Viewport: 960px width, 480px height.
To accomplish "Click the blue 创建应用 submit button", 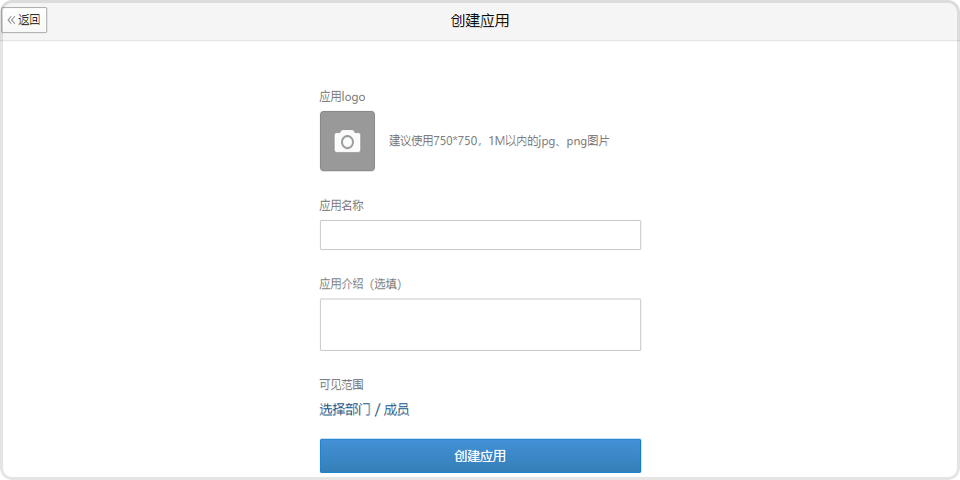I will click(480, 456).
